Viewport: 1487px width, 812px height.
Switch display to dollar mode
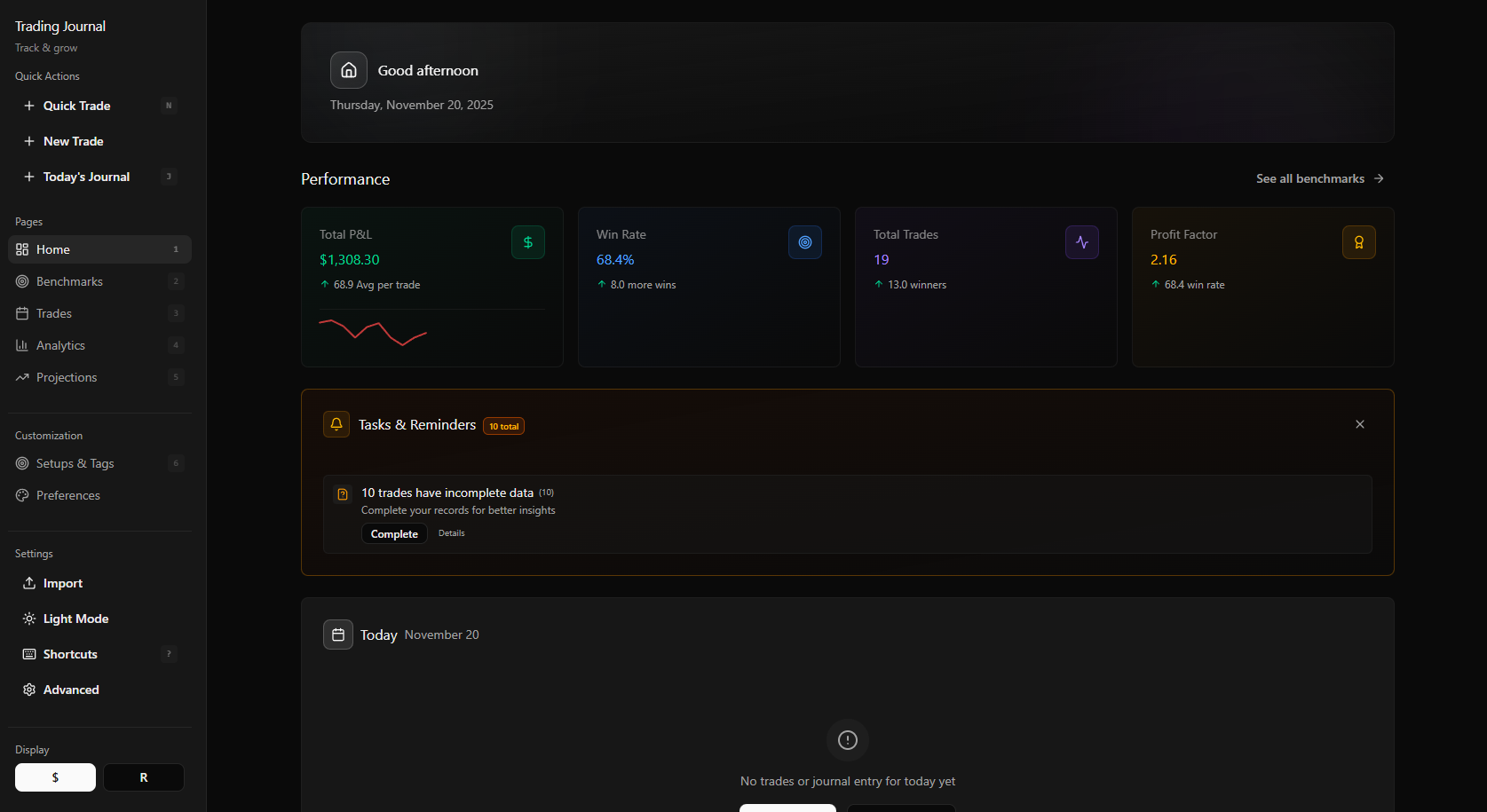coord(55,777)
